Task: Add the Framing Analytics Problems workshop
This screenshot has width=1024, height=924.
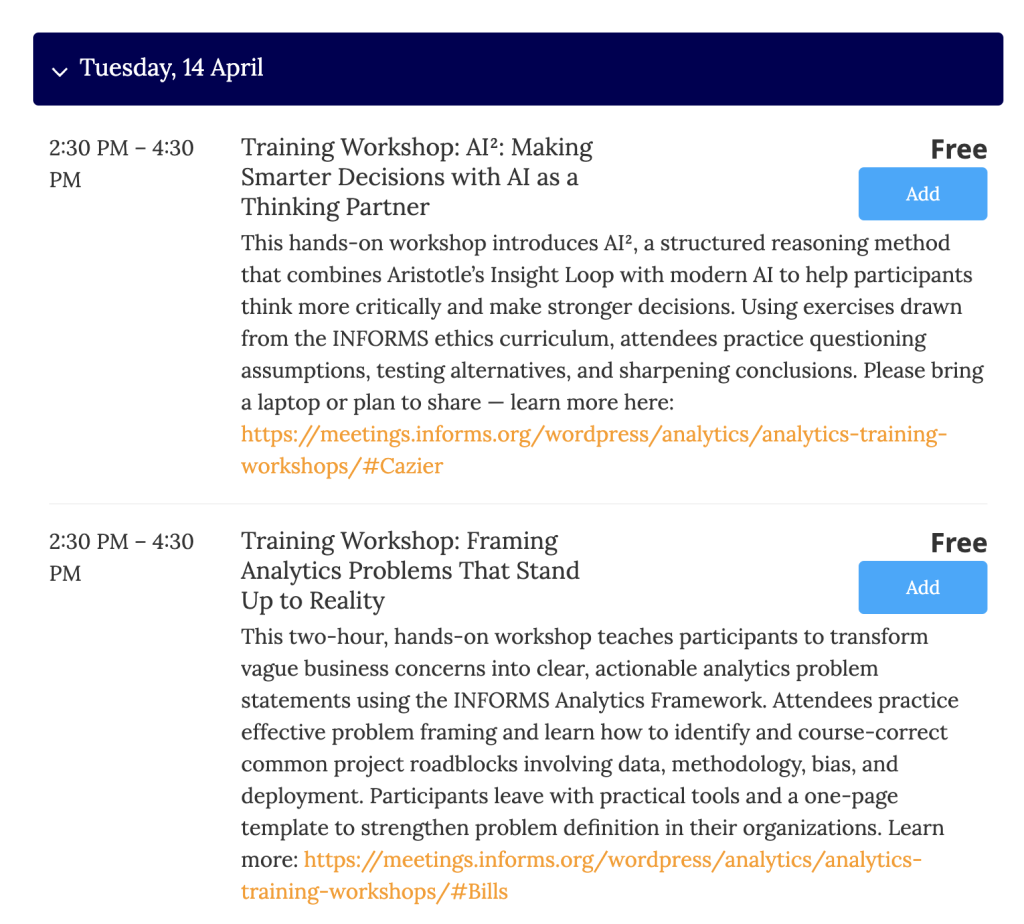Action: (922, 588)
